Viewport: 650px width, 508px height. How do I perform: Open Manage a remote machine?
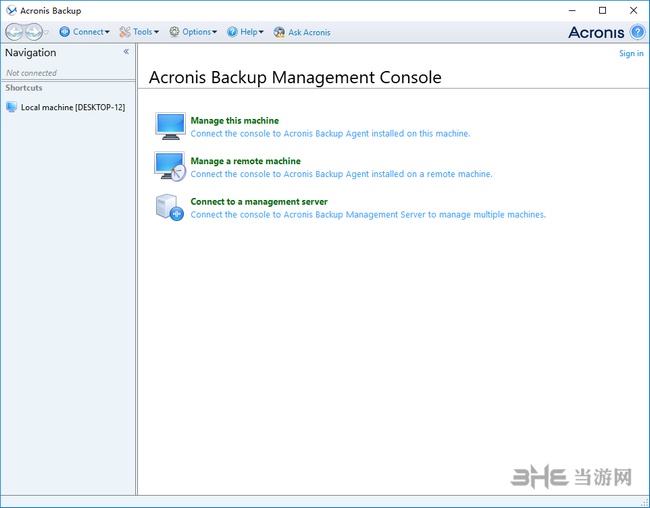pyautogui.click(x=246, y=161)
